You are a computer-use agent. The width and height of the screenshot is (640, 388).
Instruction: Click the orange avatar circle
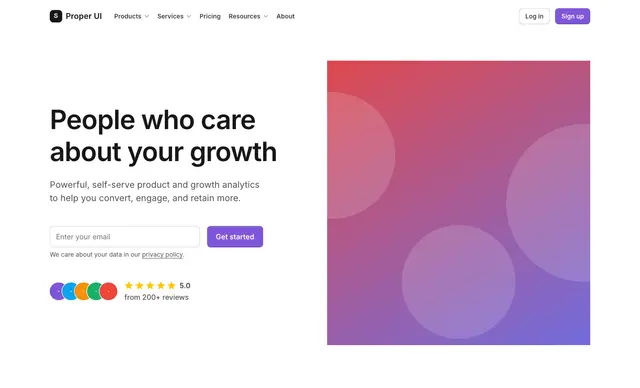point(82,291)
